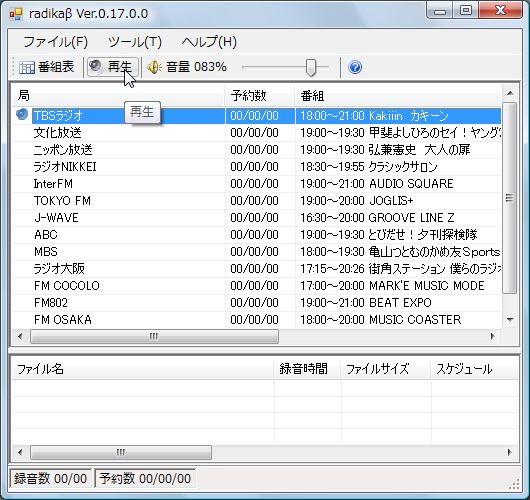
Task: Click the ファイルサイズ column header
Action: point(386,369)
